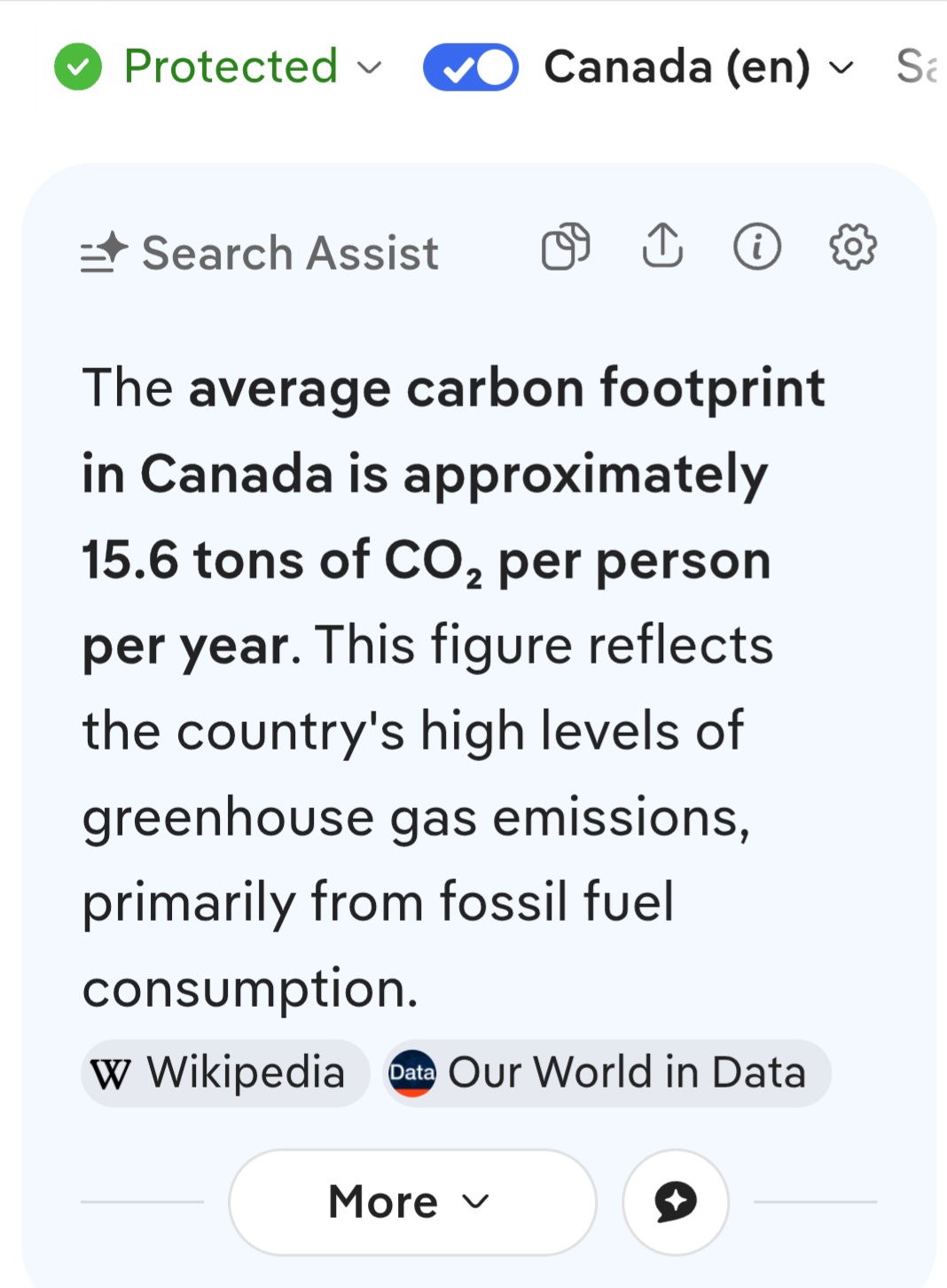Screen dimensions: 947x1288
Task: Share the Search Assist answer
Action: point(662,246)
